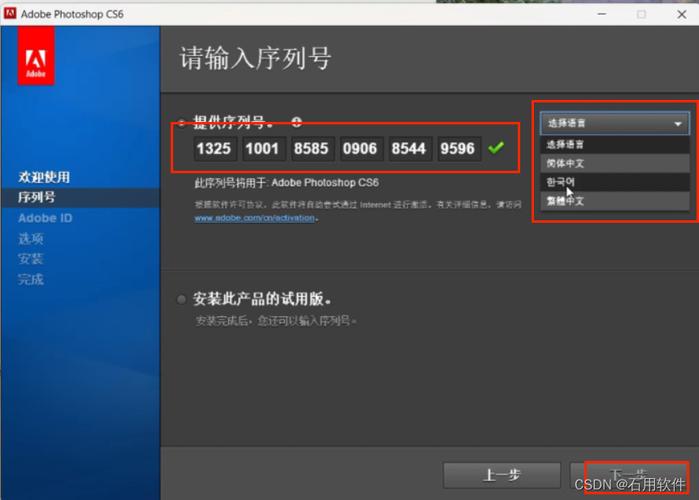Select 安装 step in sidebar
Viewport: 699px width, 500px height.
(31, 259)
